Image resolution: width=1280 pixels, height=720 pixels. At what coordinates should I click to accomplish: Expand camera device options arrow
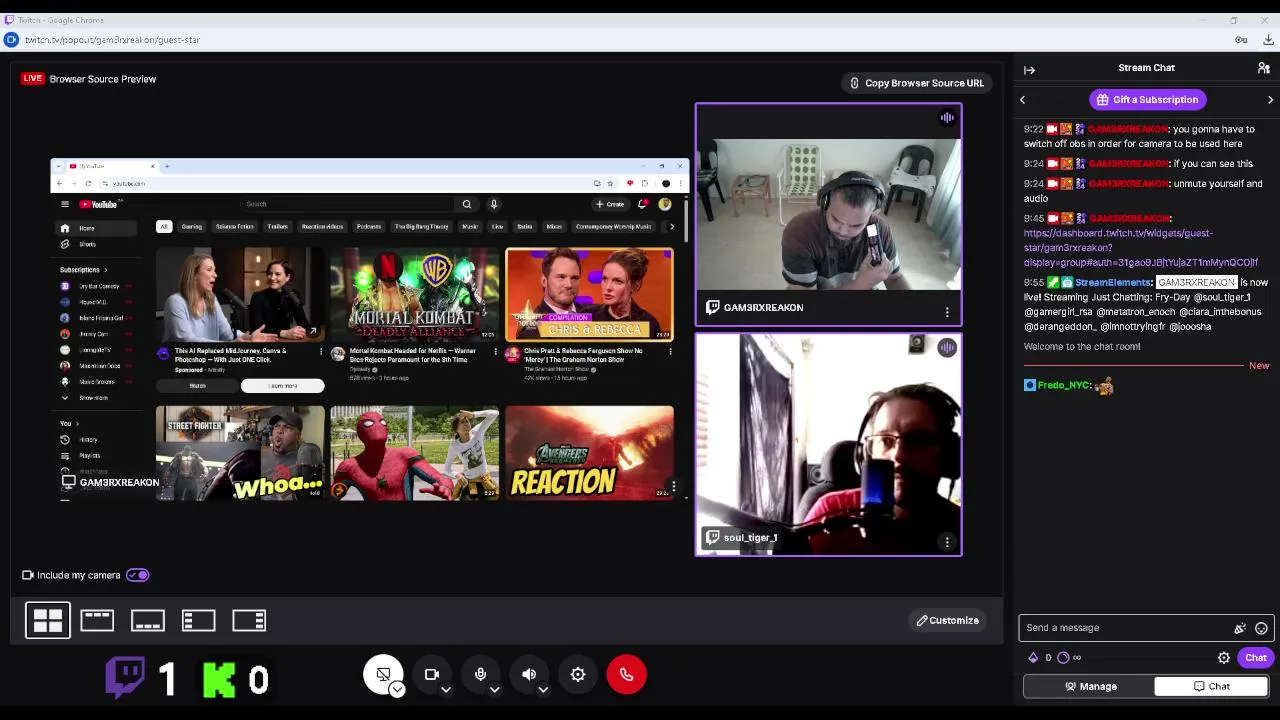(x=446, y=689)
